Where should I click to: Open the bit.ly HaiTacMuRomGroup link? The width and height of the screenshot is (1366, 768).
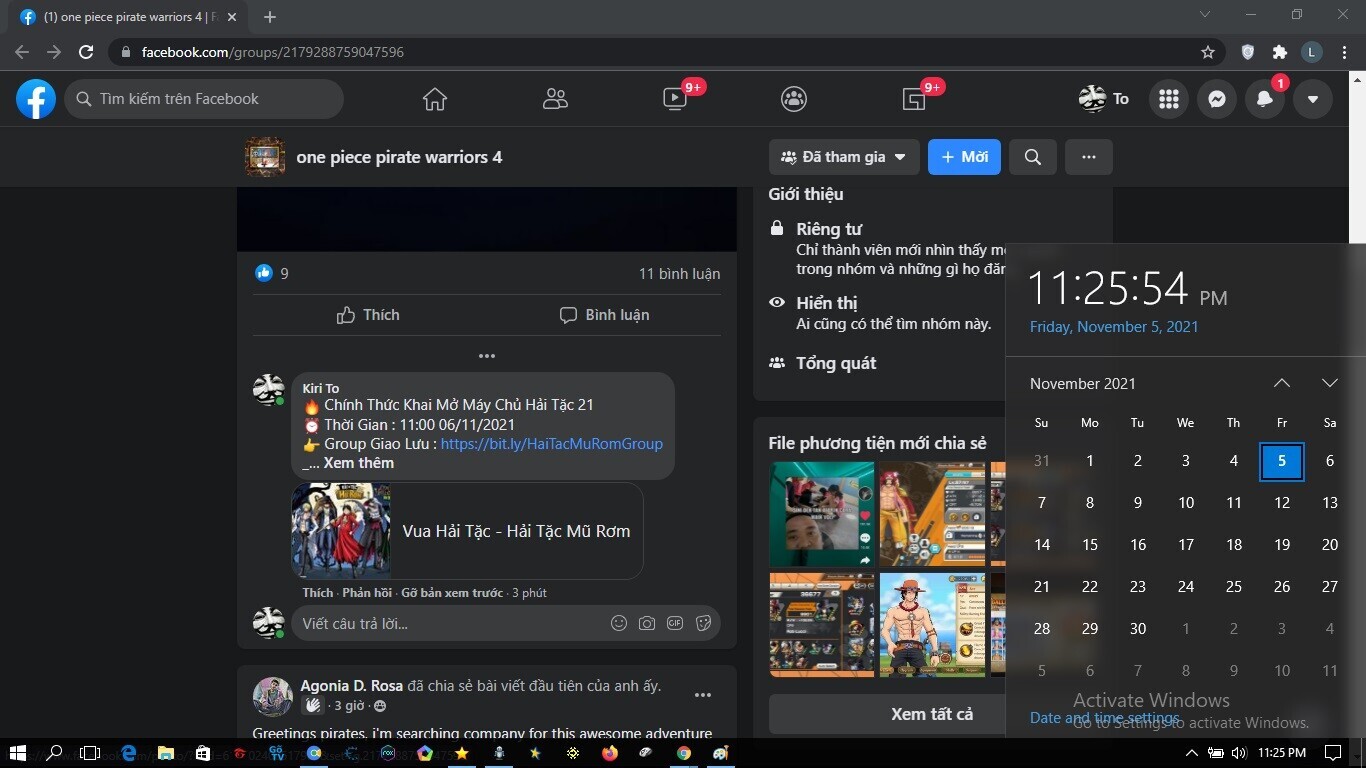click(x=552, y=443)
